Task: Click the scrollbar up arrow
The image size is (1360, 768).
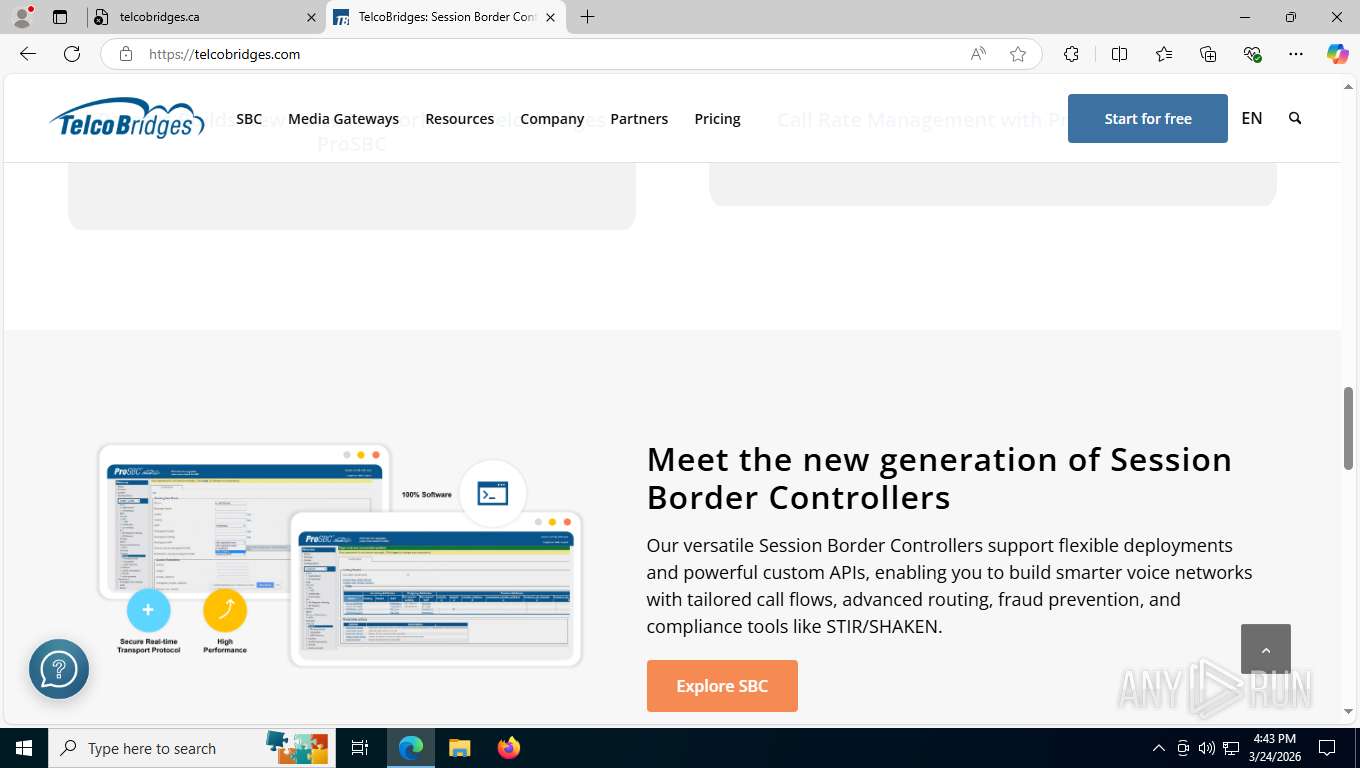Action: pos(1348,85)
